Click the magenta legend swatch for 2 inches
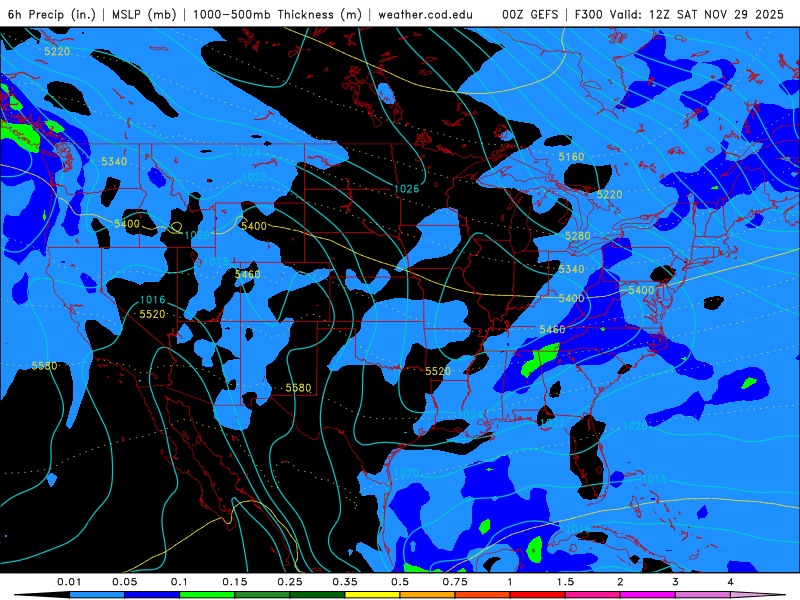The width and height of the screenshot is (800, 600). (x=648, y=595)
